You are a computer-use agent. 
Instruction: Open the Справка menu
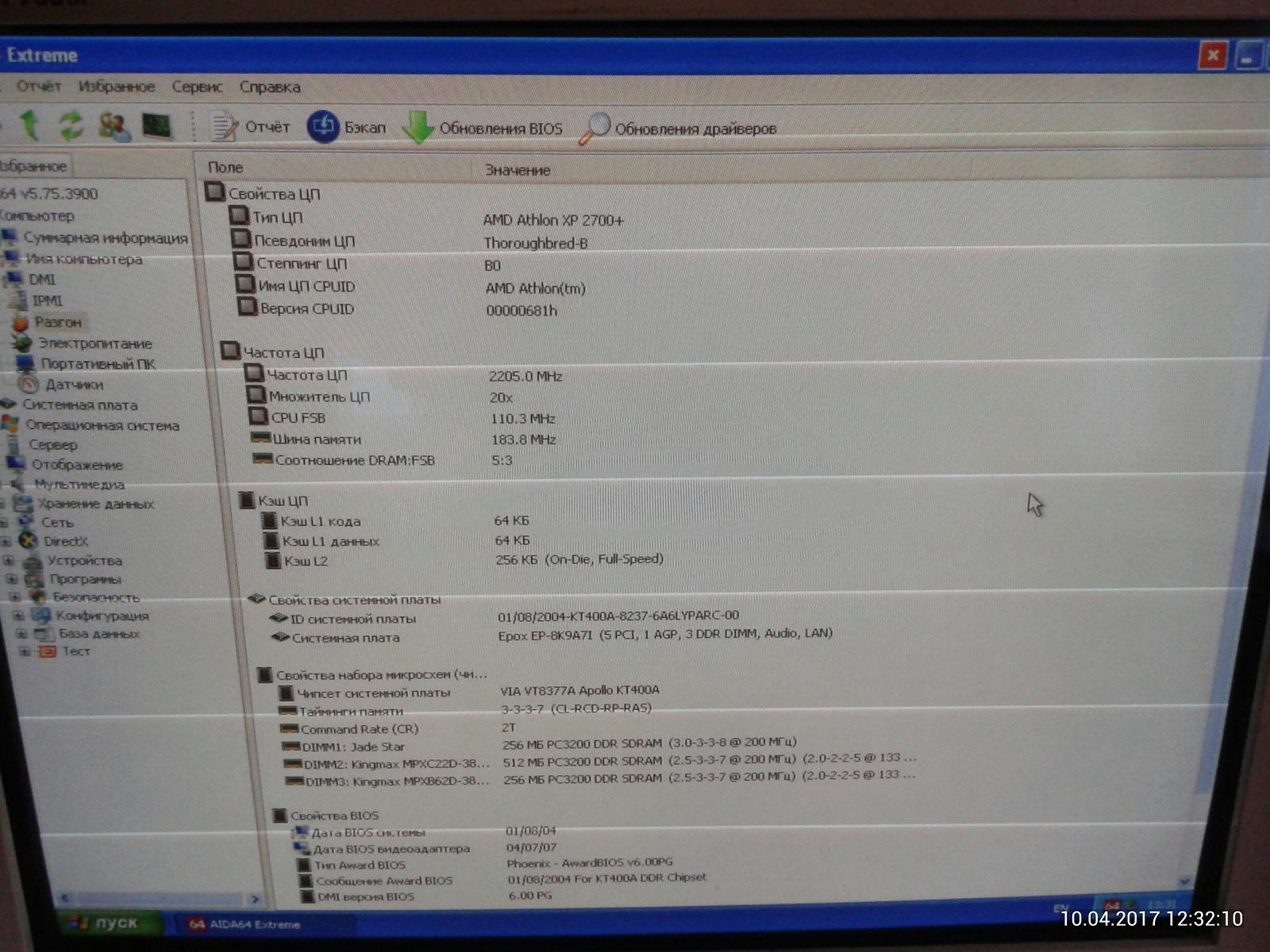point(270,87)
